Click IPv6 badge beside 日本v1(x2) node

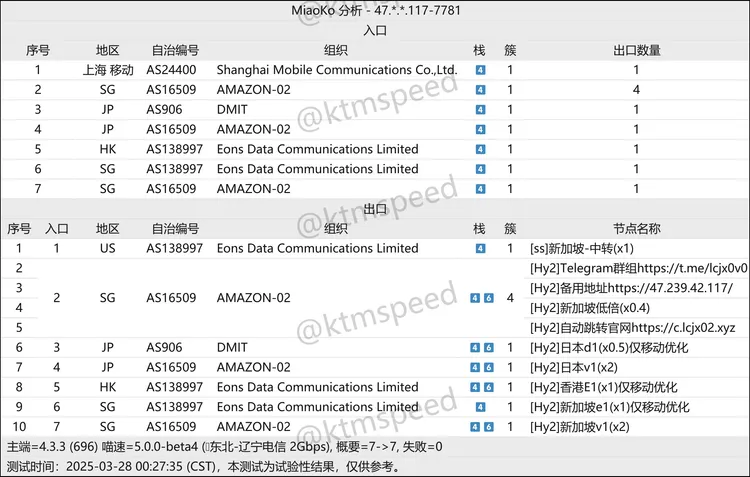coord(488,368)
